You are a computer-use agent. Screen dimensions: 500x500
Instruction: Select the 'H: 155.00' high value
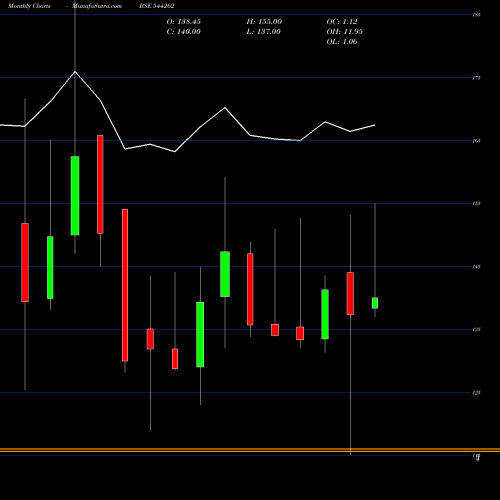[264, 22]
